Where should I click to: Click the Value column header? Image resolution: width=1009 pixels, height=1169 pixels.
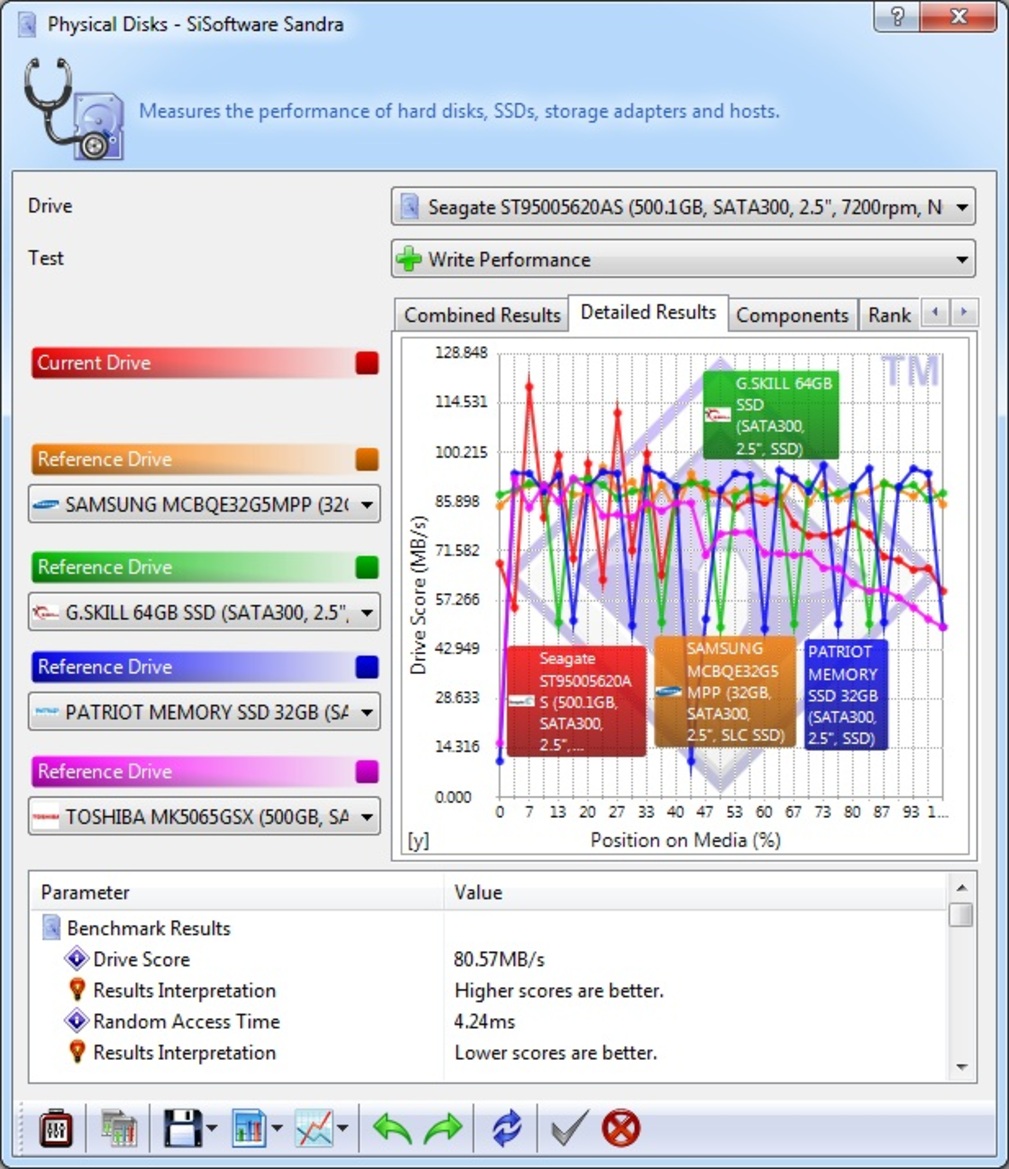pyautogui.click(x=696, y=892)
